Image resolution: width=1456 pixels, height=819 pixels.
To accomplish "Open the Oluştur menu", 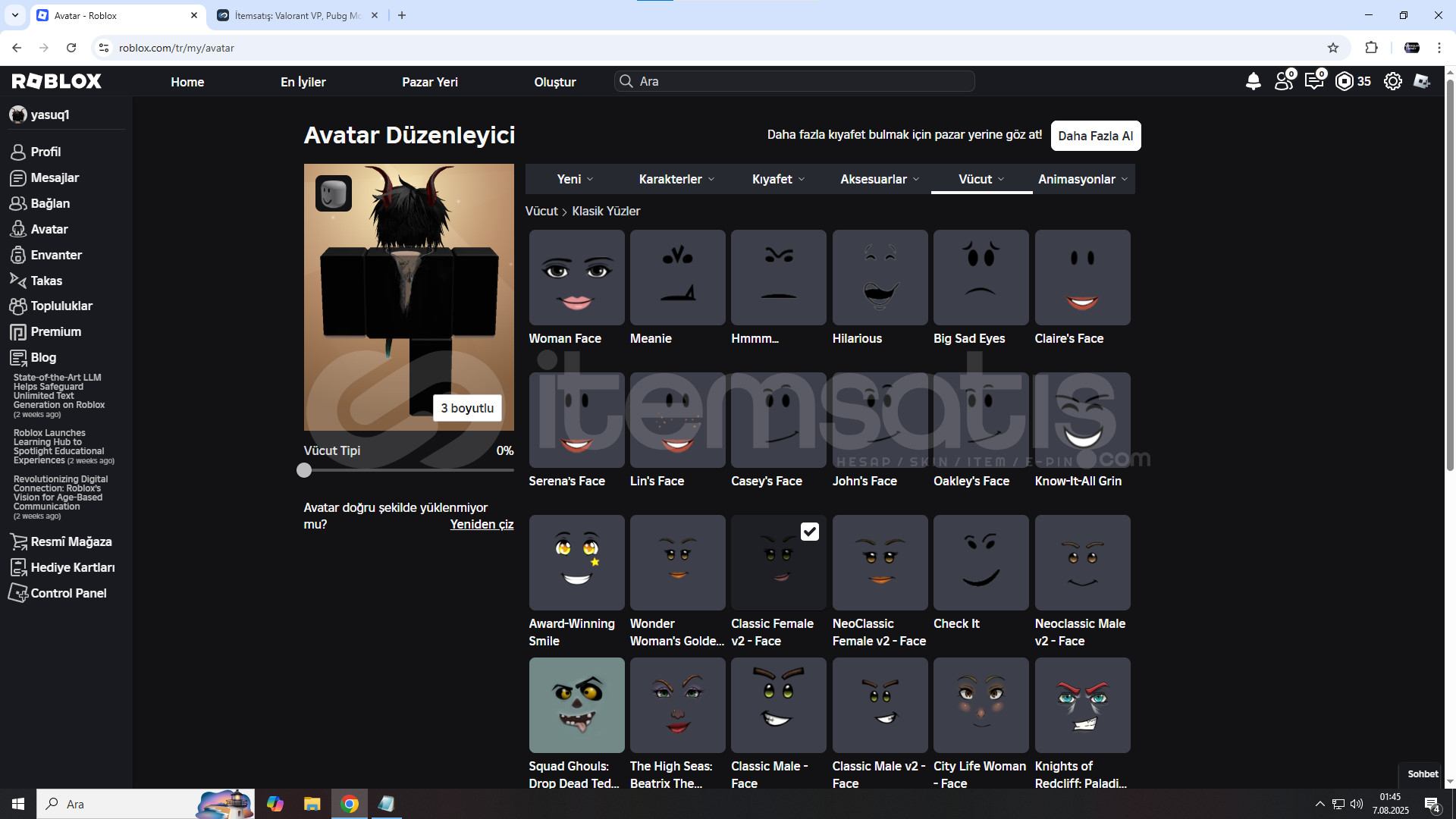I will [x=555, y=82].
